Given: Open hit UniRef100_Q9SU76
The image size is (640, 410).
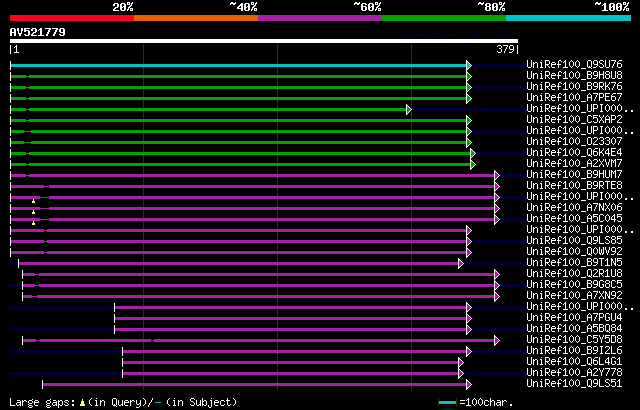Looking at the screenshot, I should (574, 64).
